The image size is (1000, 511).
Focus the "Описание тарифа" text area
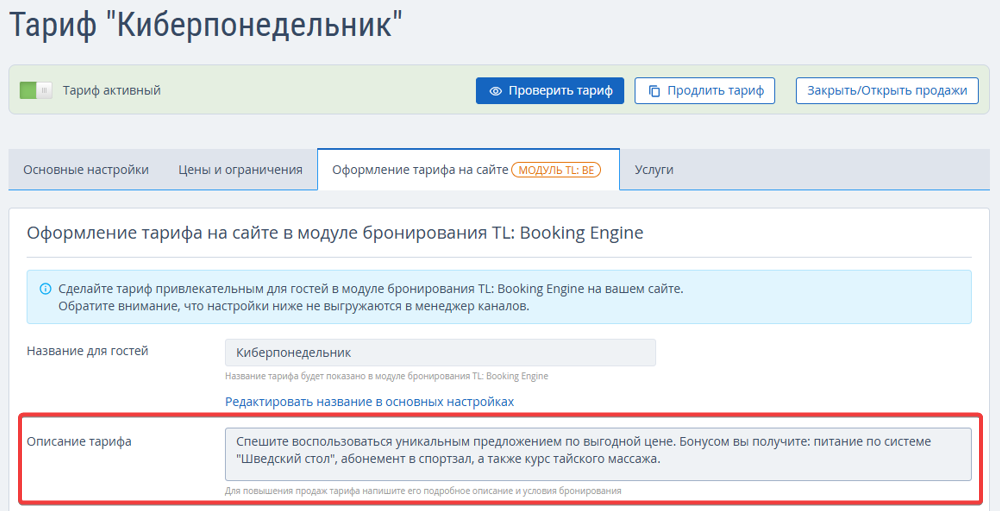pyautogui.click(x=598, y=453)
